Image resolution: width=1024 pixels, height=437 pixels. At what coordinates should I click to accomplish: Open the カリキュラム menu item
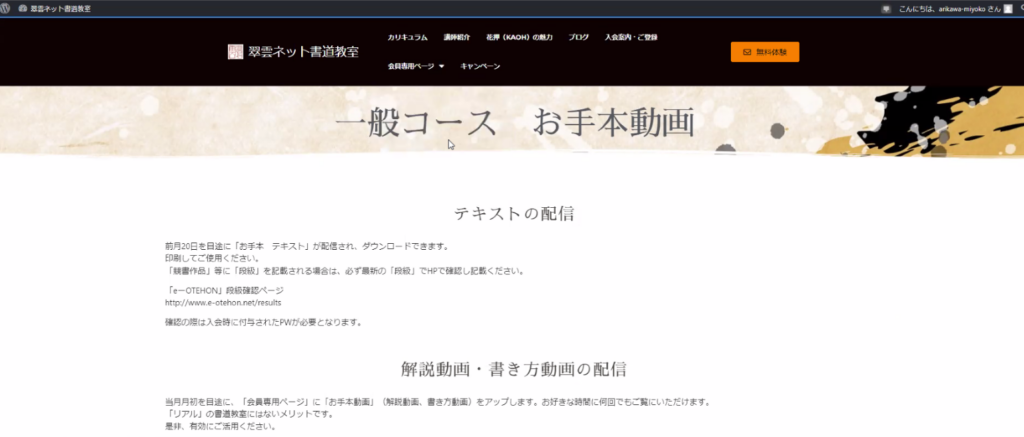point(408,37)
